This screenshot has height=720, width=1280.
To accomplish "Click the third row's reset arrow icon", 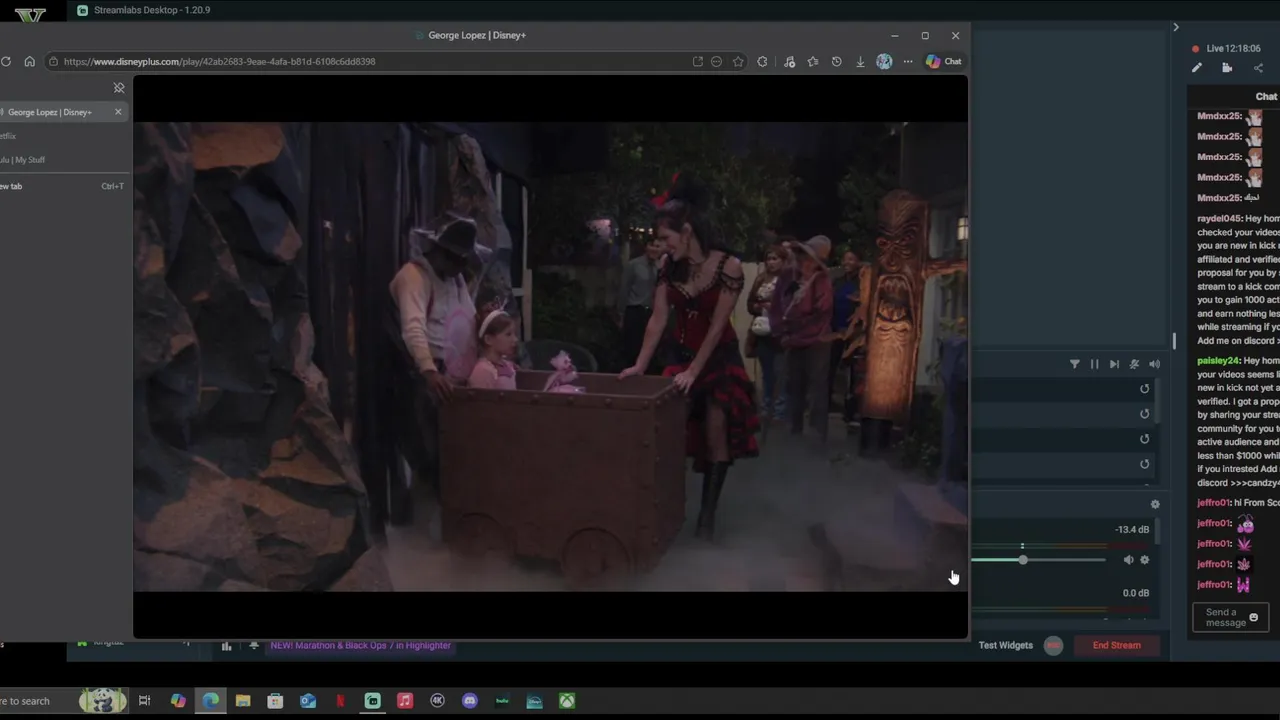I will tap(1145, 439).
